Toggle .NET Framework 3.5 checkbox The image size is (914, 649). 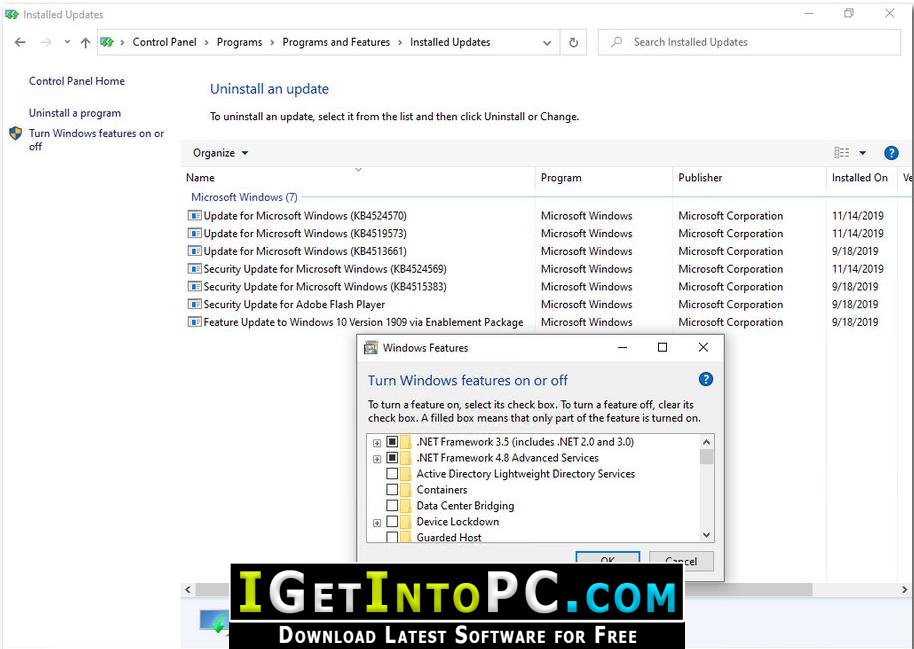coord(392,442)
